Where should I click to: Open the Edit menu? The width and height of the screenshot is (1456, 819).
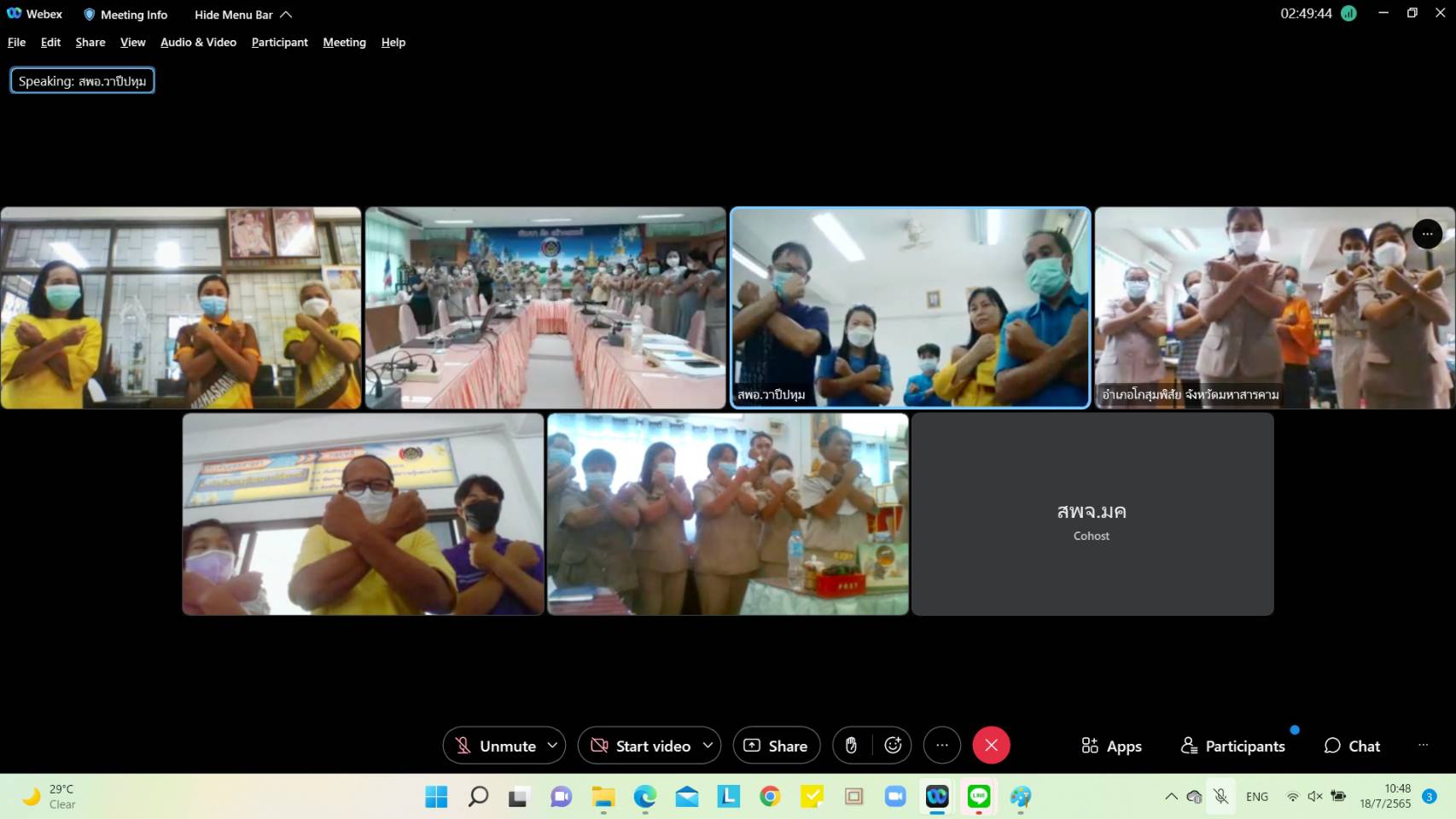(50, 42)
